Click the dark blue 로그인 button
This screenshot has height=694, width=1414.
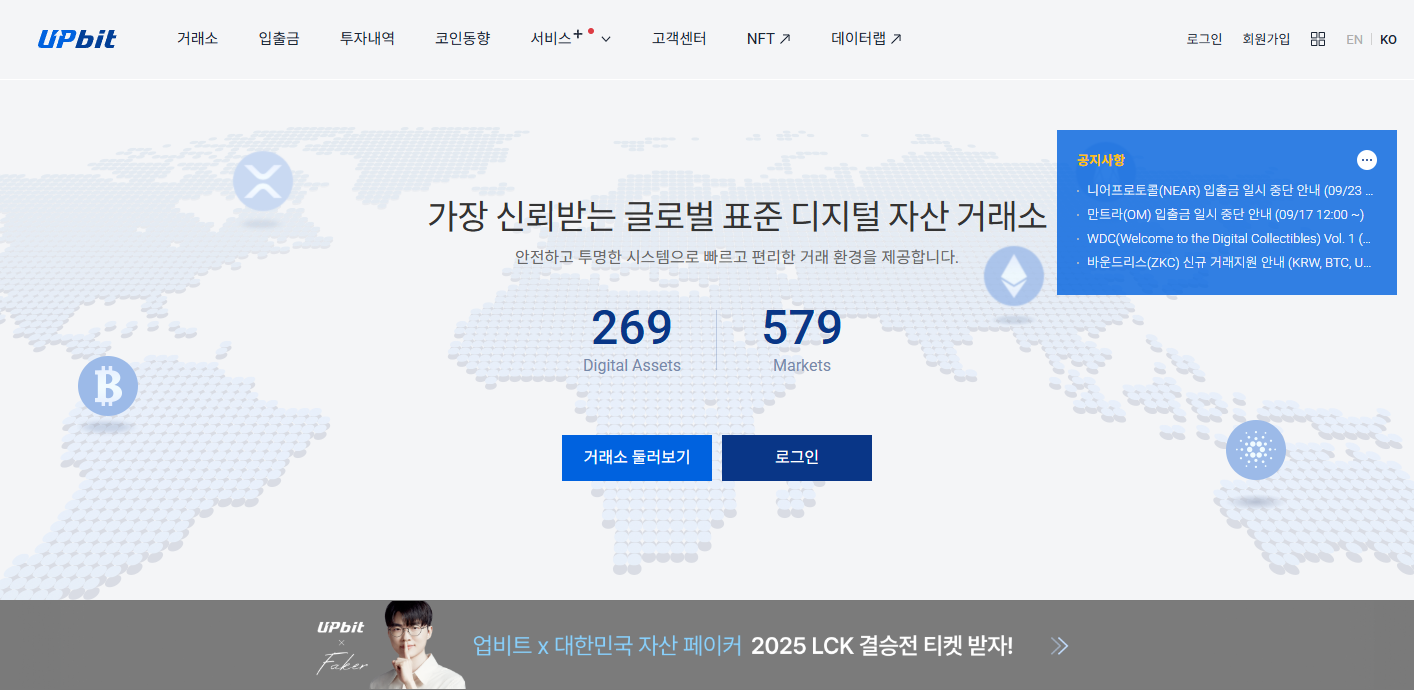point(797,458)
